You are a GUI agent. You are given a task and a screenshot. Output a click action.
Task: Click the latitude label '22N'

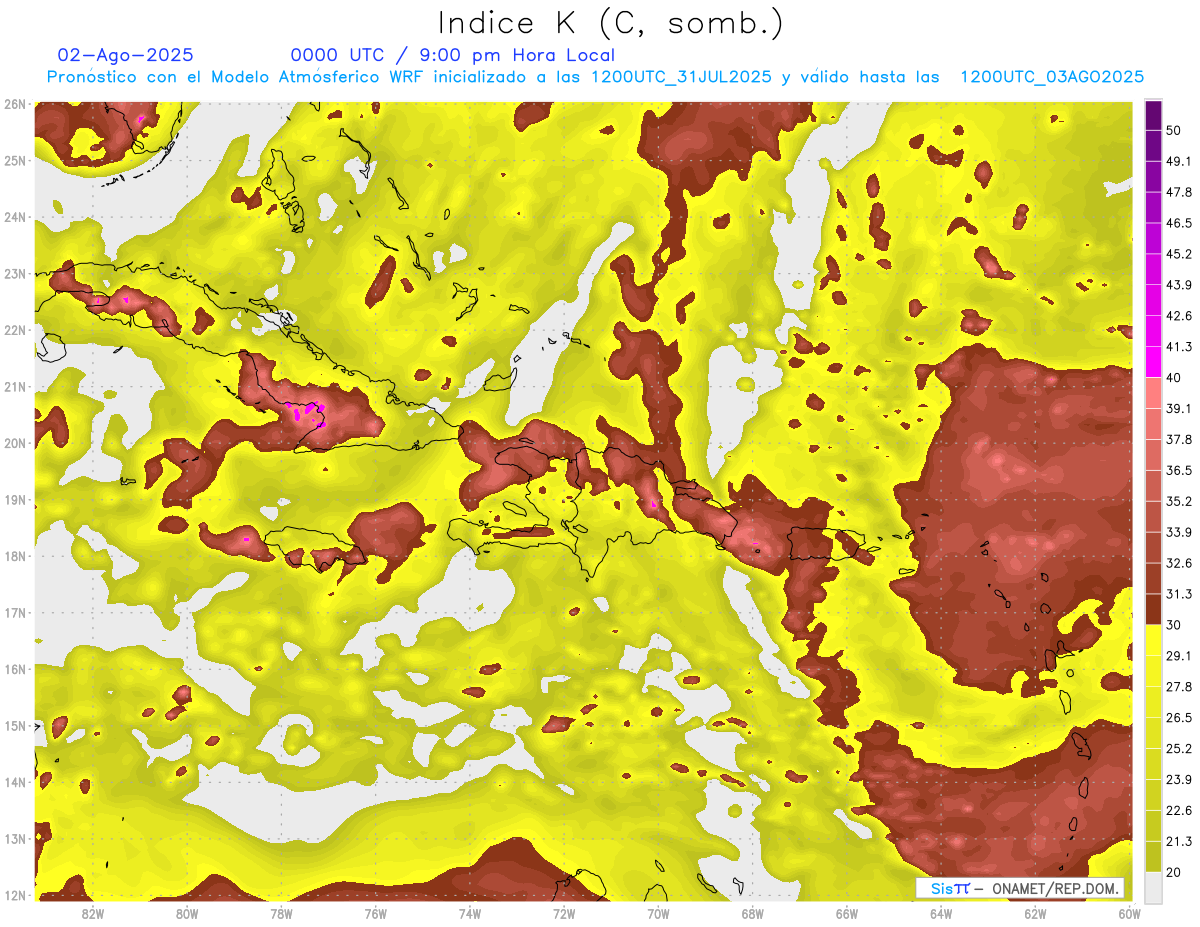click(x=15, y=330)
